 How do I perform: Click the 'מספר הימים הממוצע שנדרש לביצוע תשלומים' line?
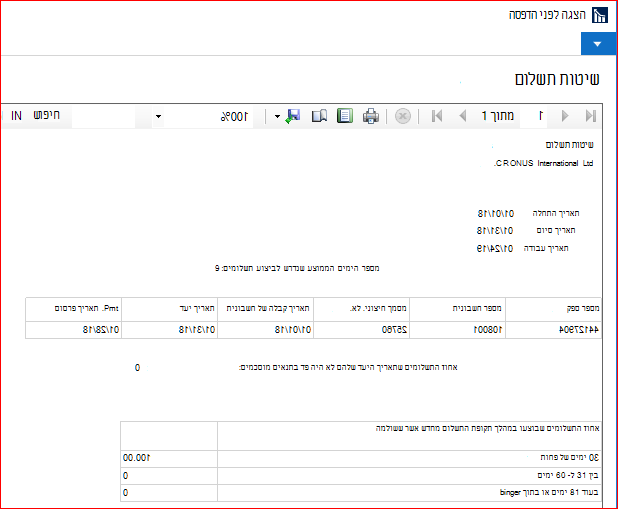[297, 268]
